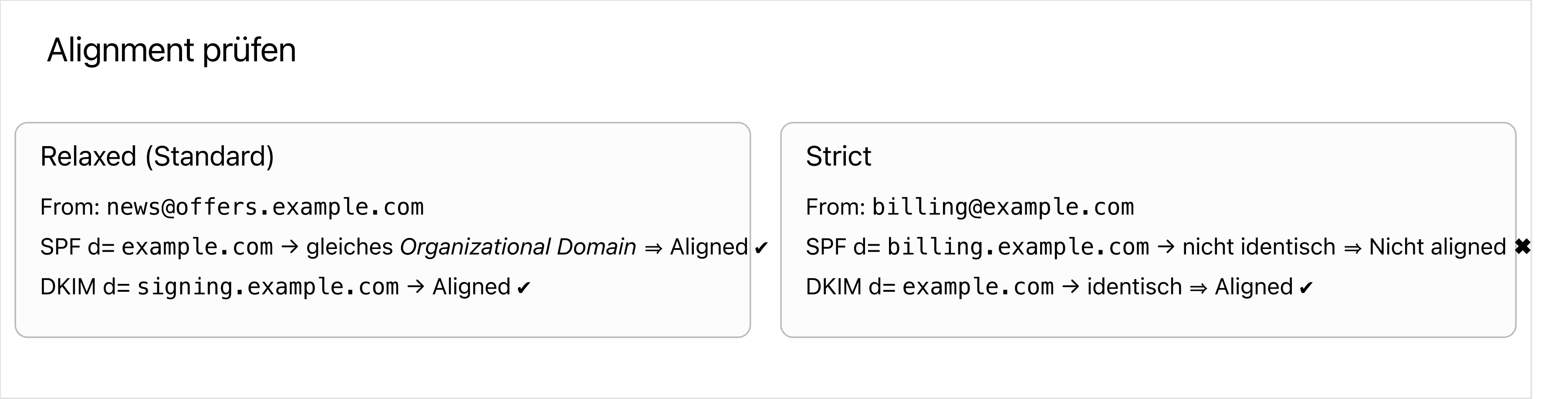Click the From: label in the Strict card

[835, 208]
